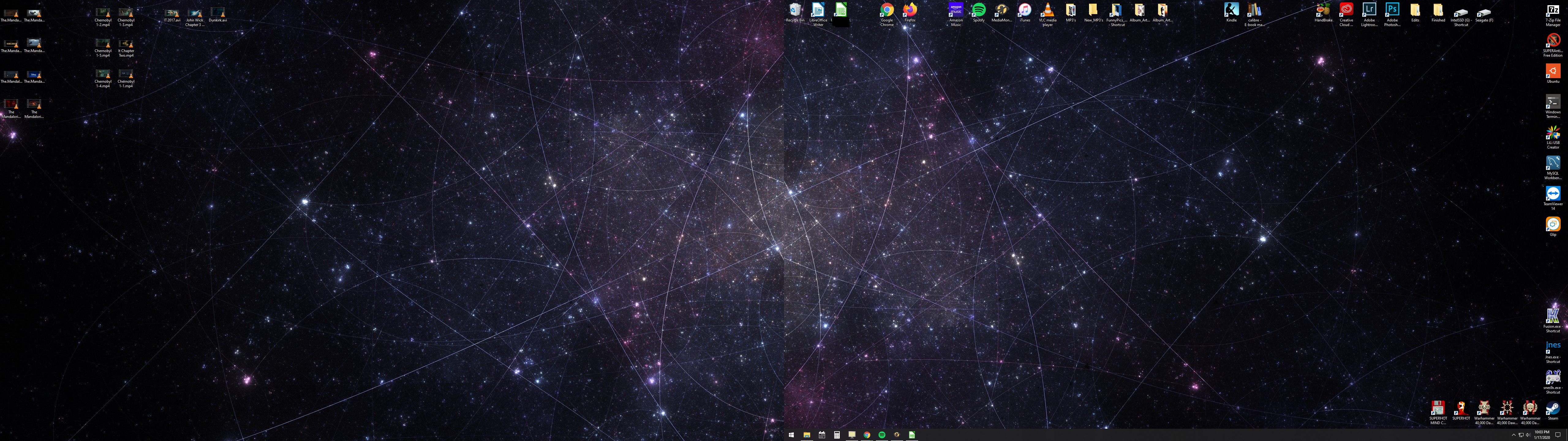
Task: Select Chernobyl 1-2.mp4 video file
Action: (x=103, y=17)
